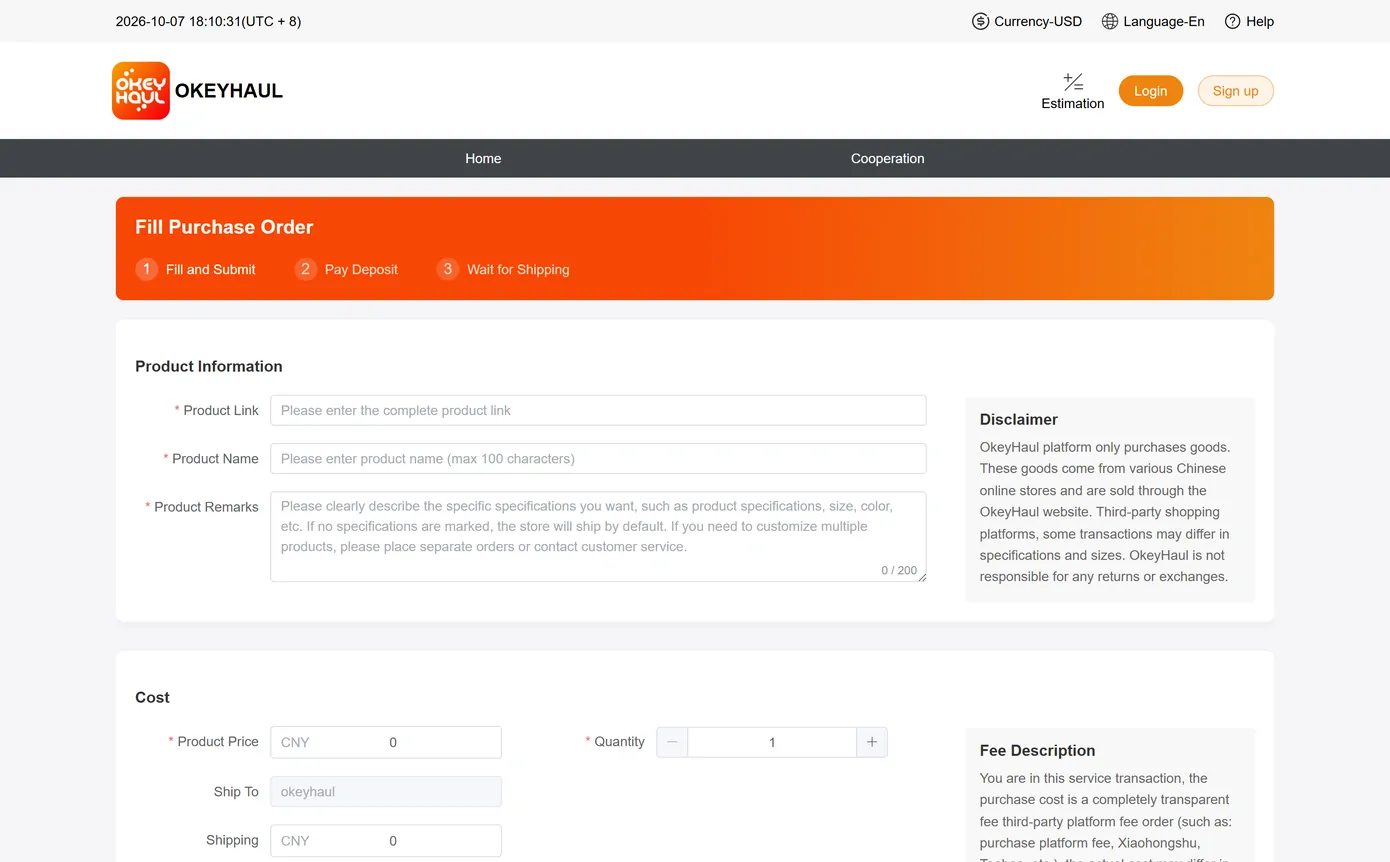Image resolution: width=1390 pixels, height=862 pixels.
Task: Click the OKEYHAUL brand name text
Action: [229, 91]
